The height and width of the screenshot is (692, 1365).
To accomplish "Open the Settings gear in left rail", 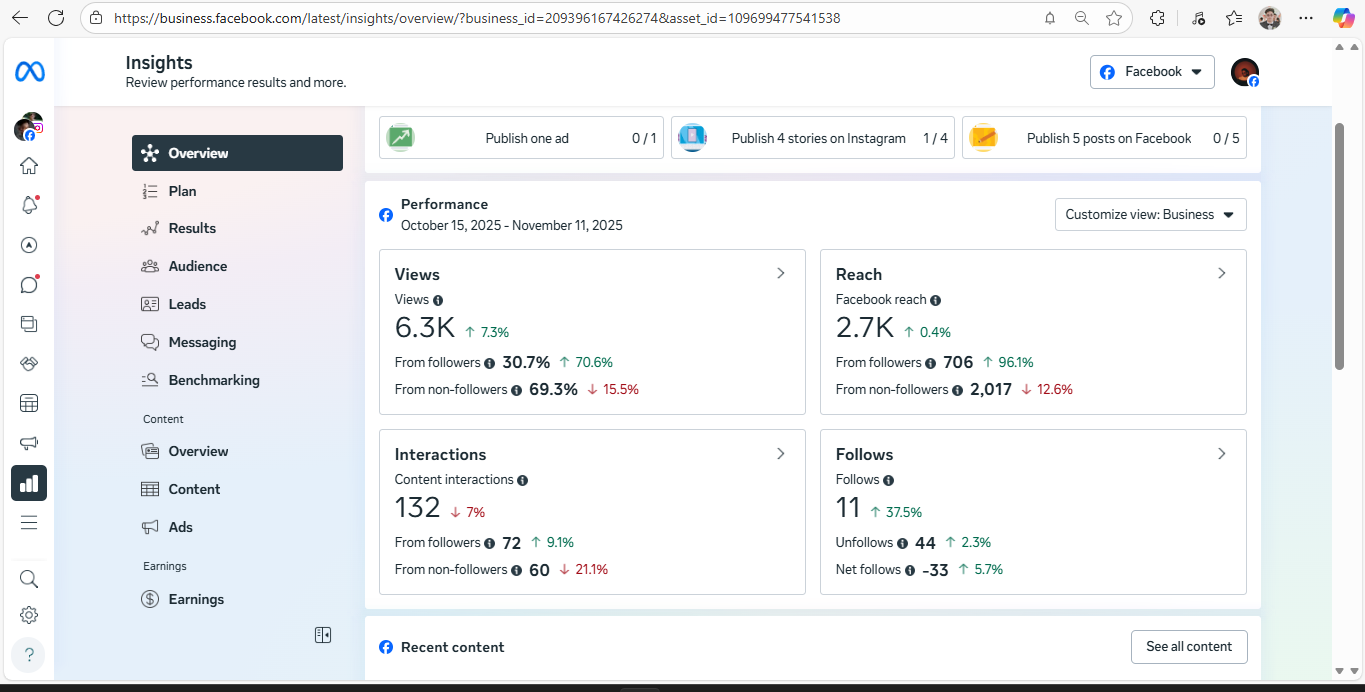I will [29, 615].
